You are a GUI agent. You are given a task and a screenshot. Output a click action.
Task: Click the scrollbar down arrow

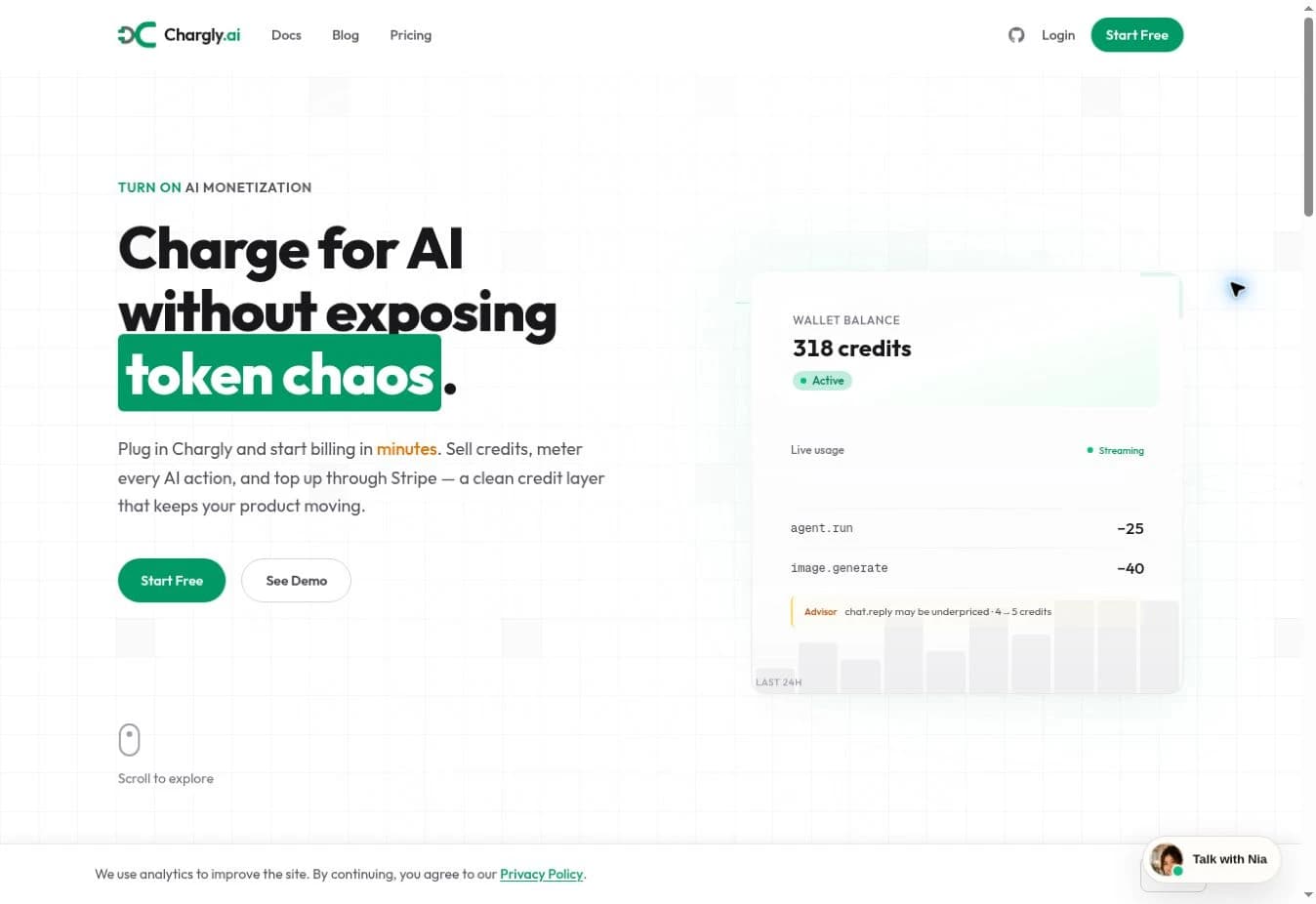point(1308,895)
